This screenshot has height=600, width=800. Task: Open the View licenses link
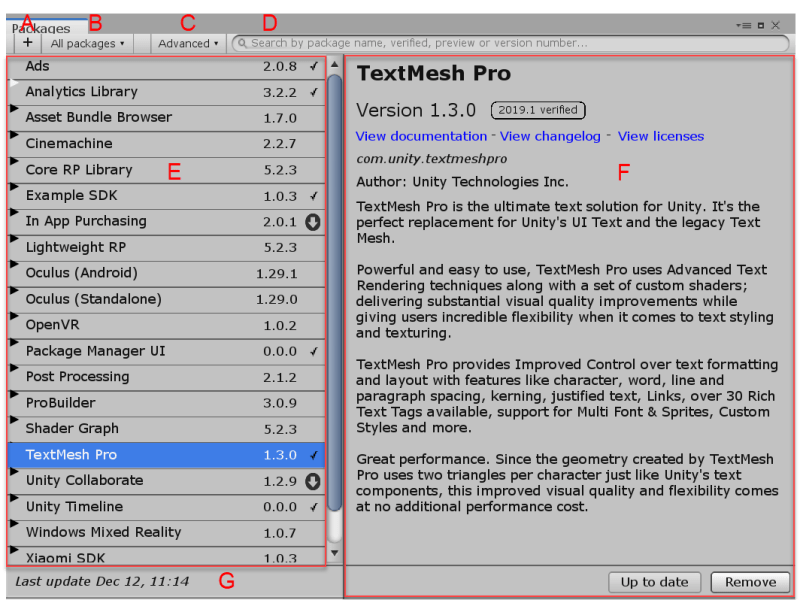tap(660, 136)
